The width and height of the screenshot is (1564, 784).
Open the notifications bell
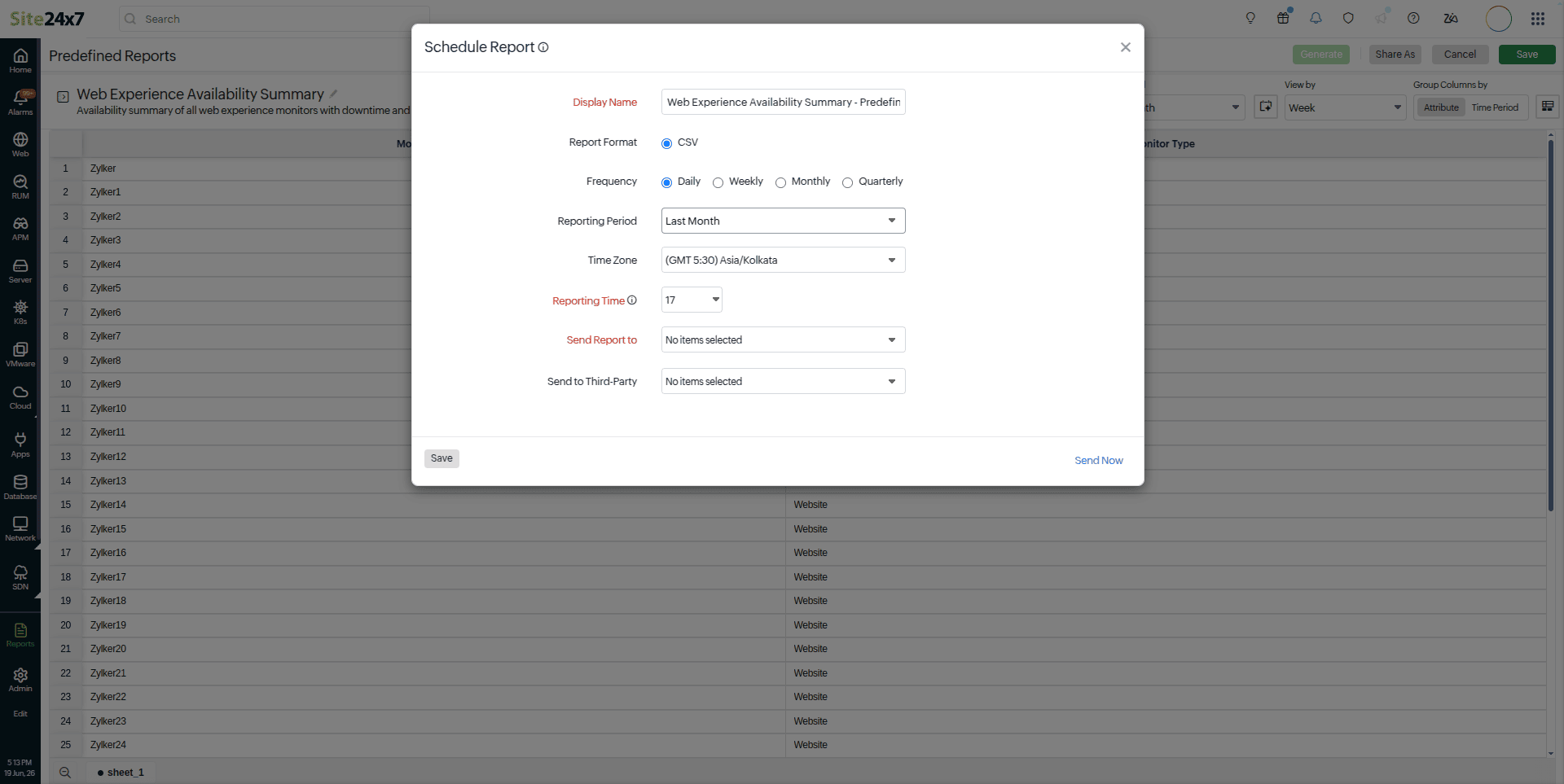tap(1316, 18)
